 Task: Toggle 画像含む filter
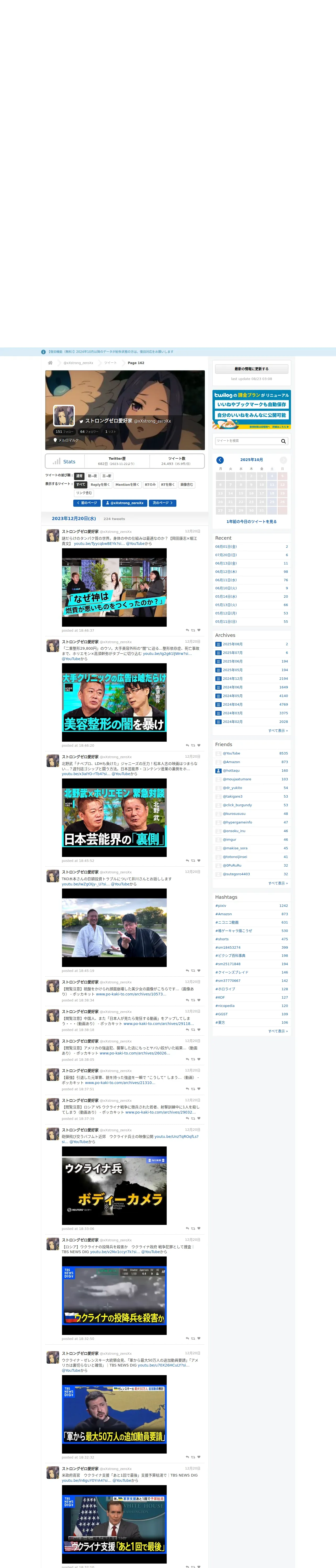click(187, 485)
